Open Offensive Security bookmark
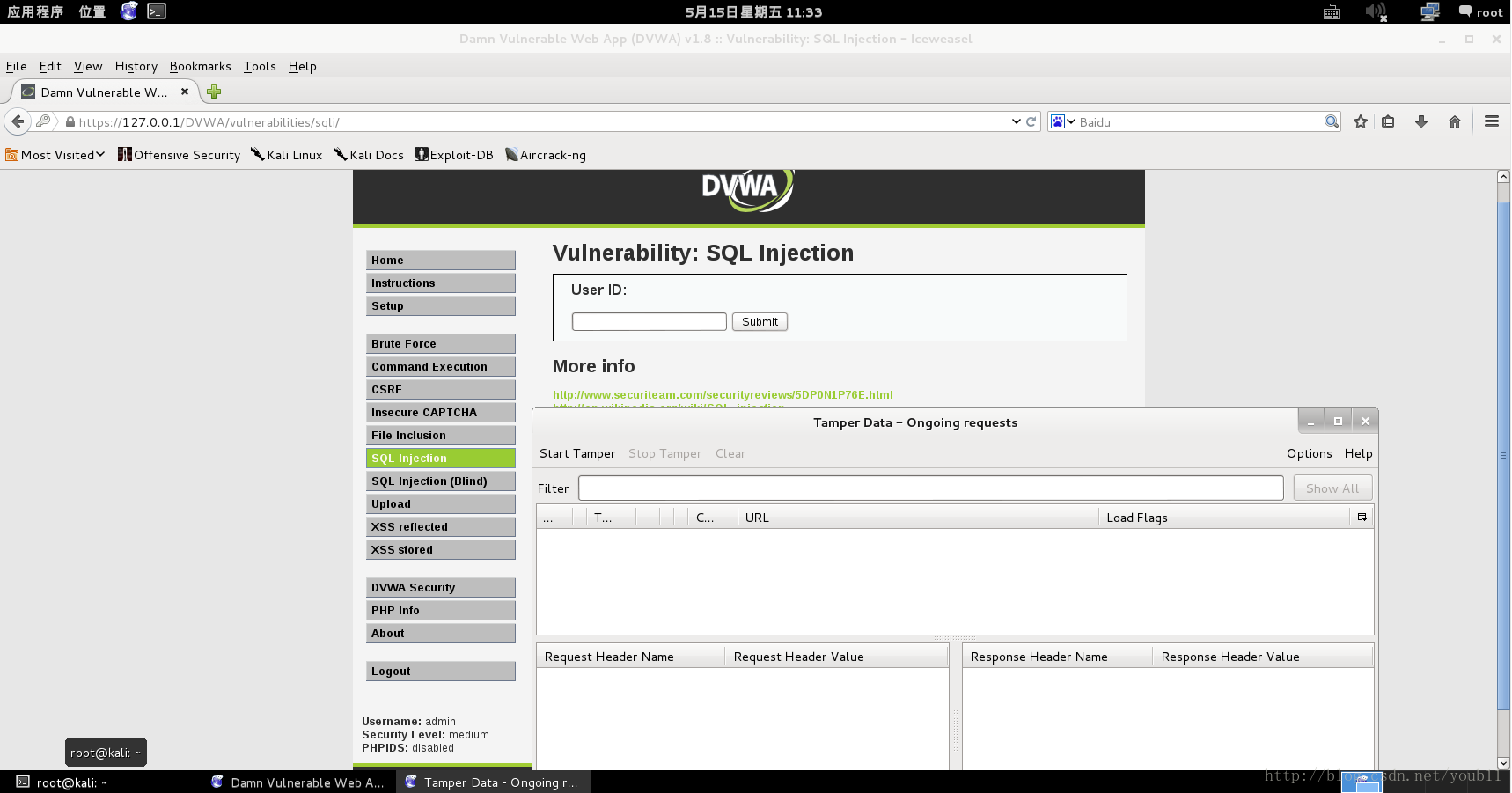Screen dimensions: 1512x793 (180, 155)
